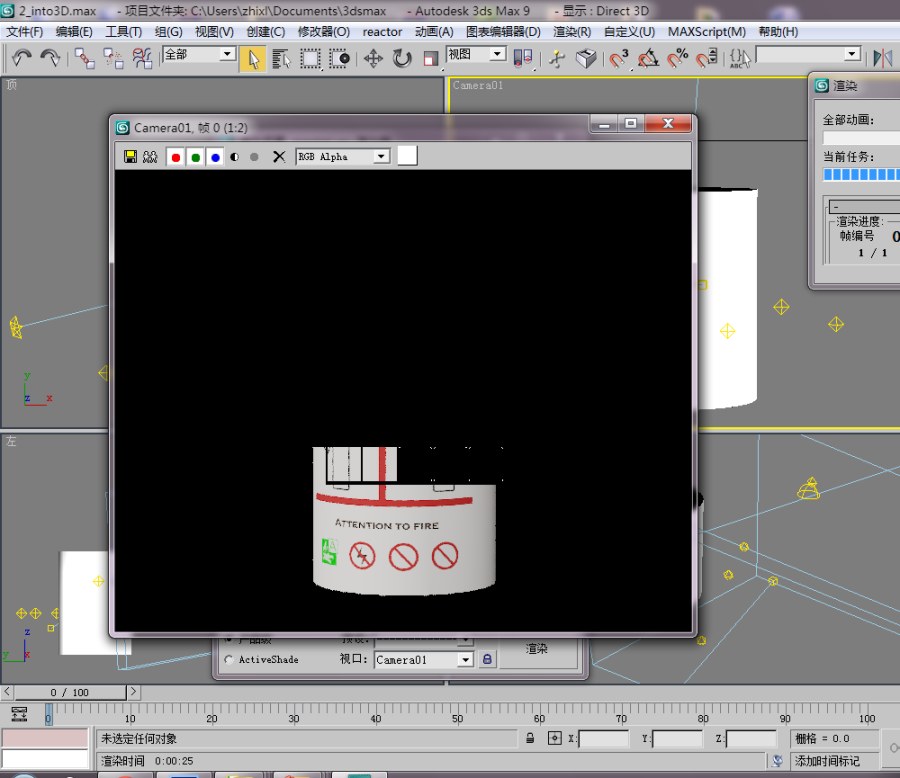Toggle the green channel display
Screen dimensions: 900x778
click(x=196, y=157)
